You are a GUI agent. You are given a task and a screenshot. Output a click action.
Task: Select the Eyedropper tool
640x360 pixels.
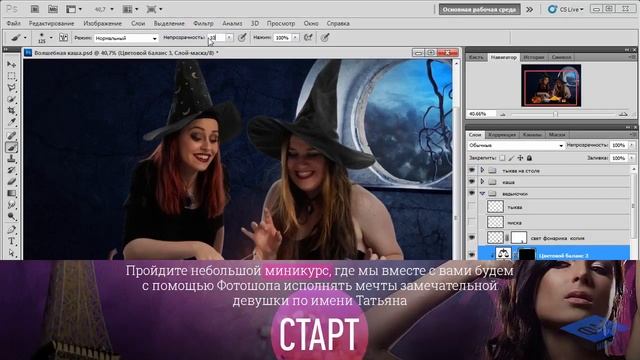pyautogui.click(x=11, y=122)
